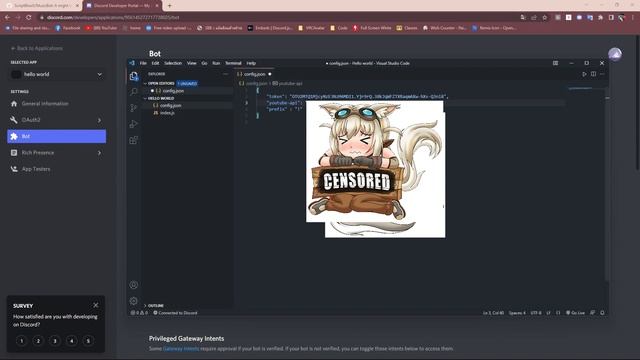Open the browser extensions puzzle icon

pos(600,18)
